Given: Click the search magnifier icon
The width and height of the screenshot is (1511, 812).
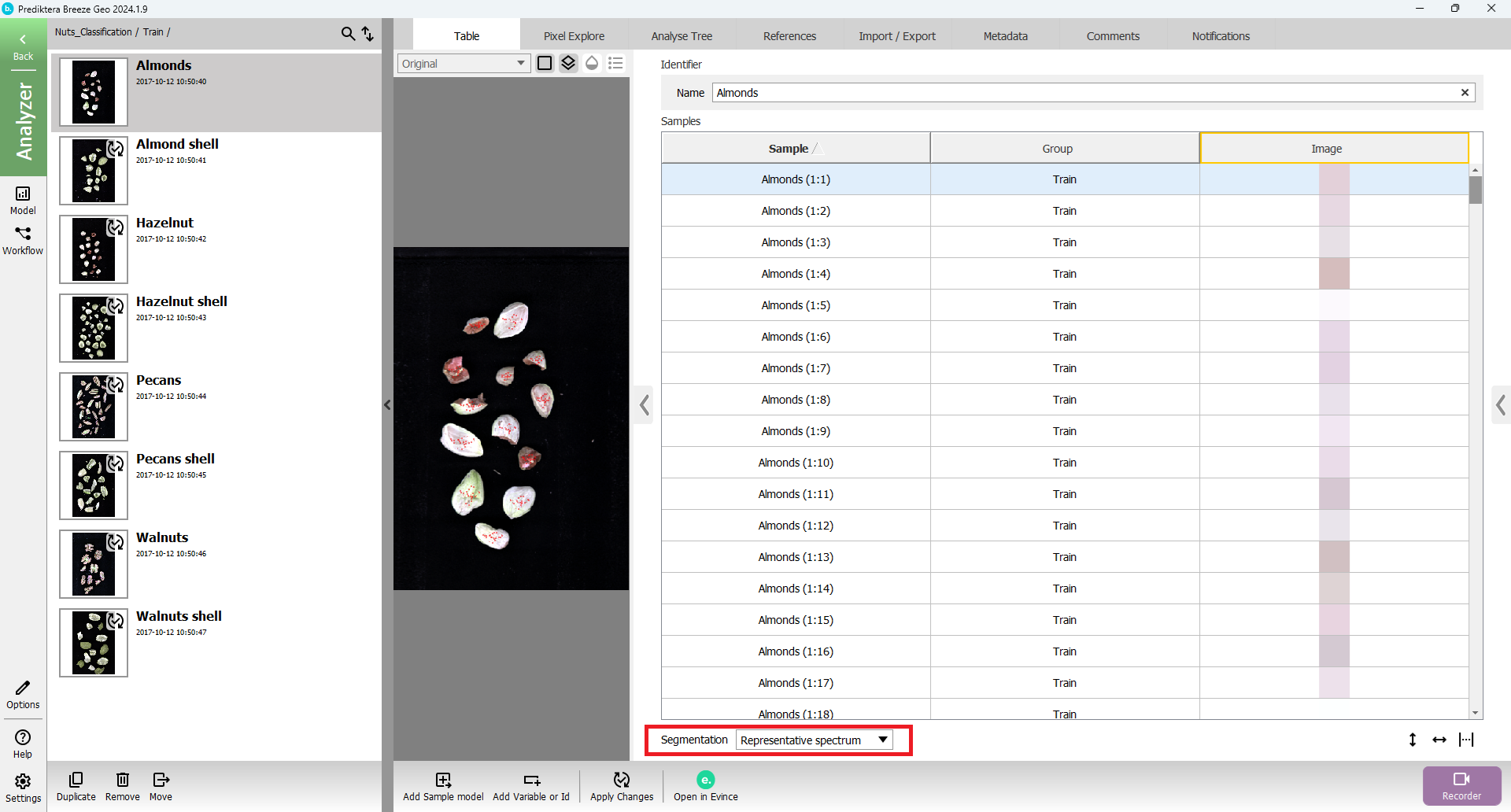Looking at the screenshot, I should 347,33.
